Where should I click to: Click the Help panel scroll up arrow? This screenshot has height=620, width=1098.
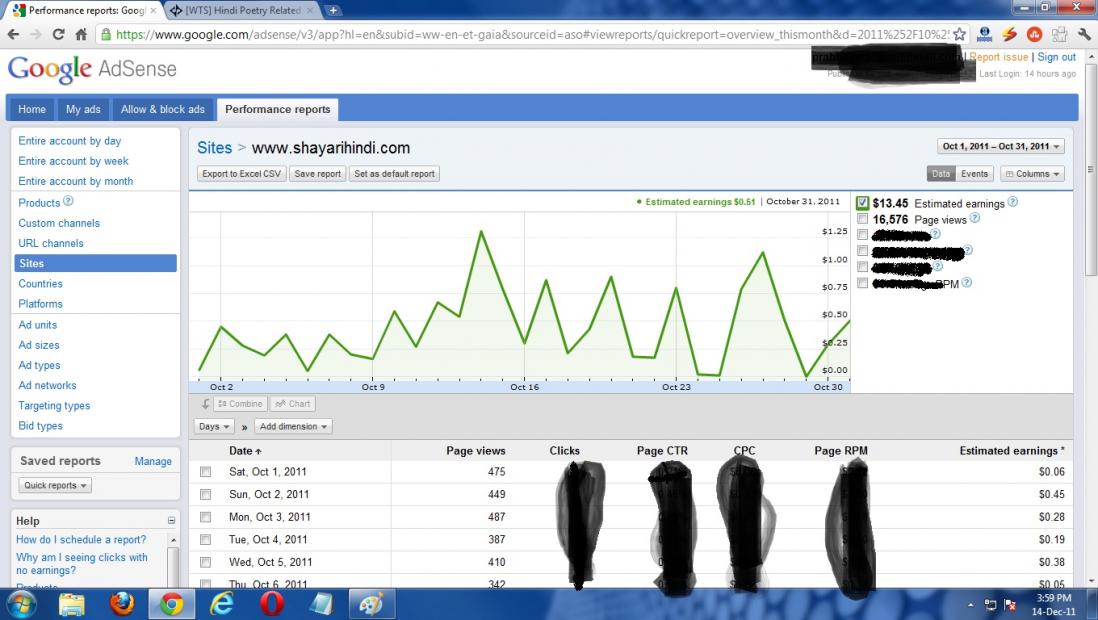(x=173, y=540)
